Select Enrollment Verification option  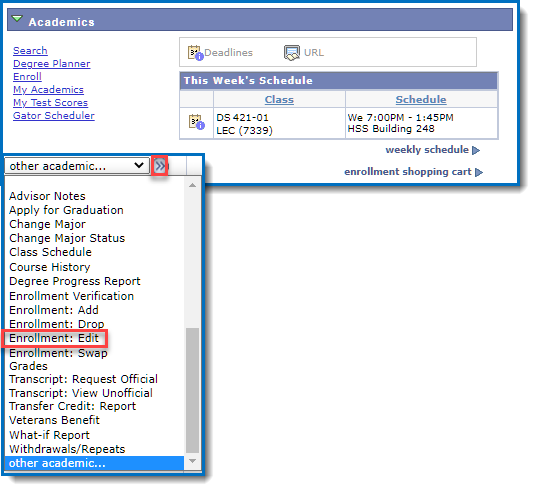(71, 296)
